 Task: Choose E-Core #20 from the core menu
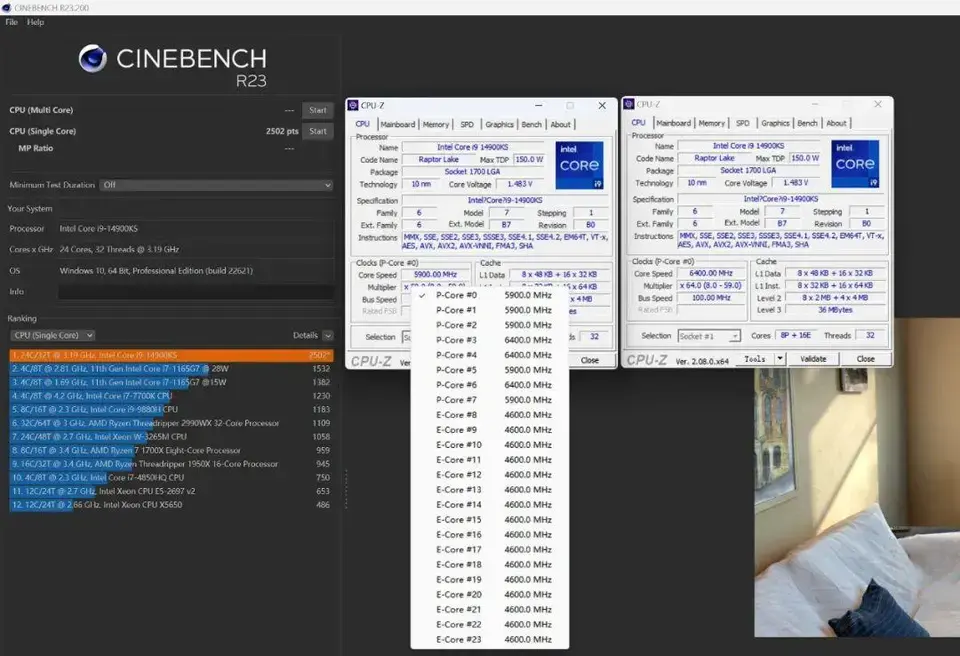click(x=490, y=595)
